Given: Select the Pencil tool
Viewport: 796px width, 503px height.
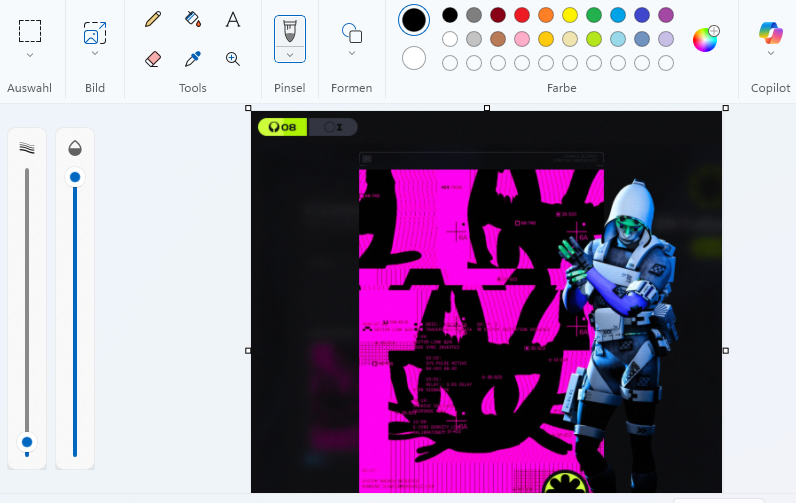Looking at the screenshot, I should [x=153, y=19].
